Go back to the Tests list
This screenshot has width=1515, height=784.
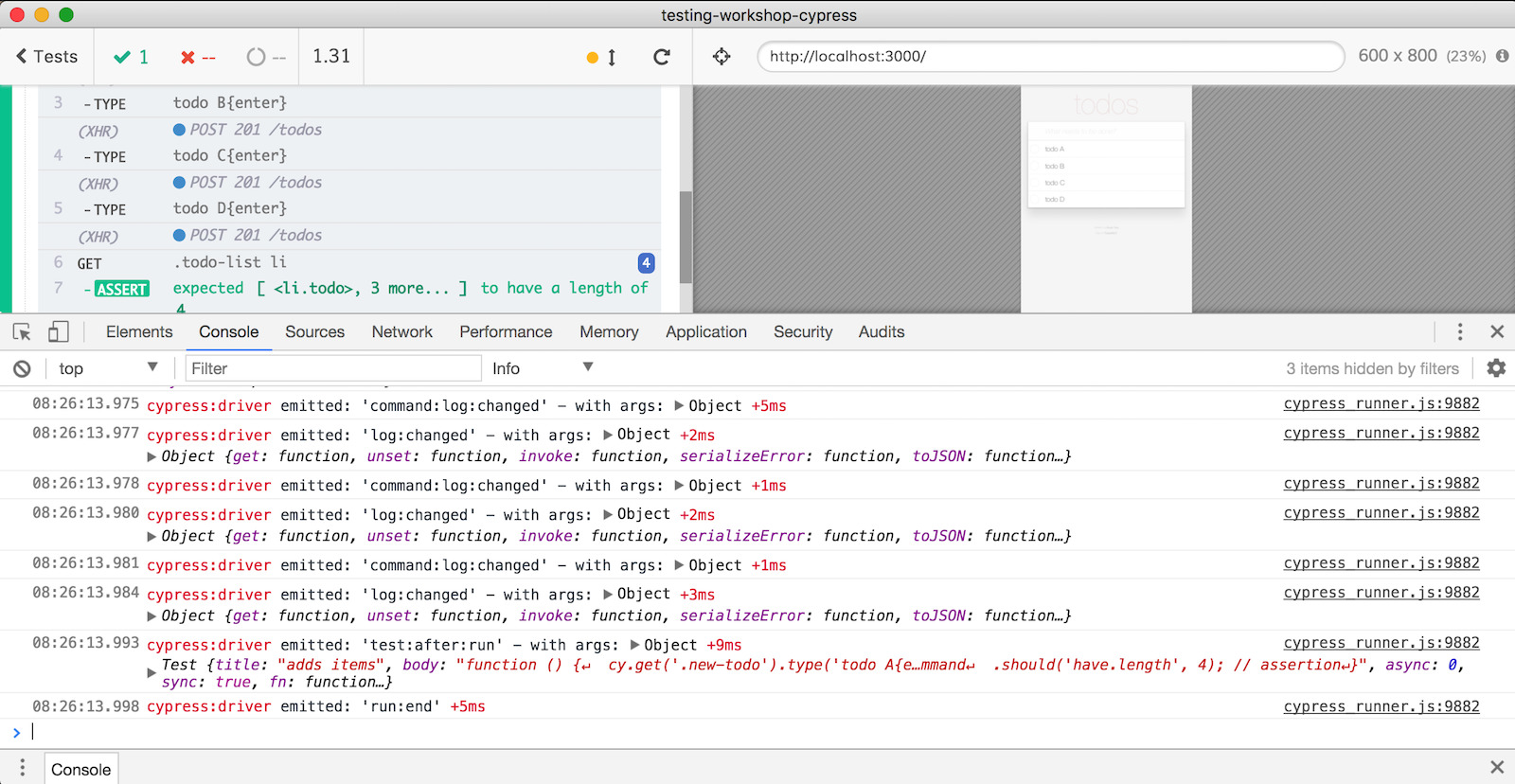tap(46, 57)
